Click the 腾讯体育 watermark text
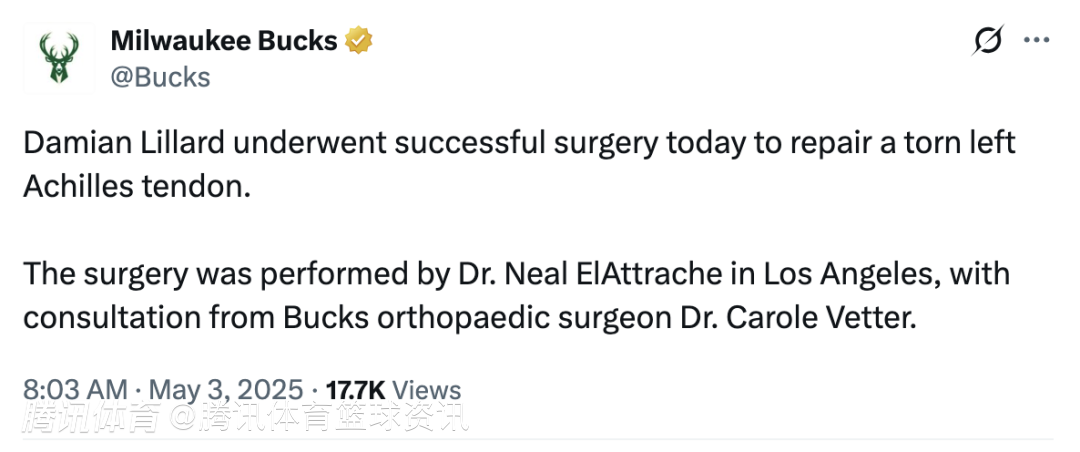This screenshot has height=452, width=1080. [x=92, y=418]
